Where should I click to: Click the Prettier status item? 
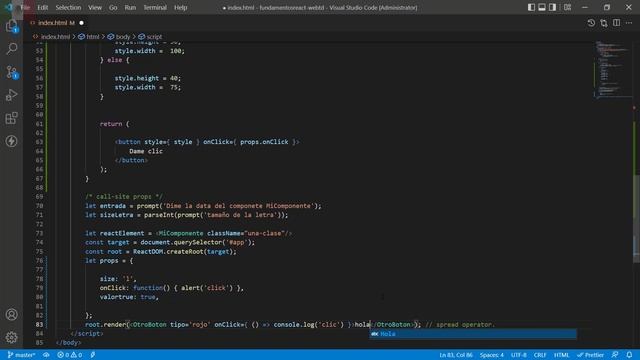[x=590, y=355]
